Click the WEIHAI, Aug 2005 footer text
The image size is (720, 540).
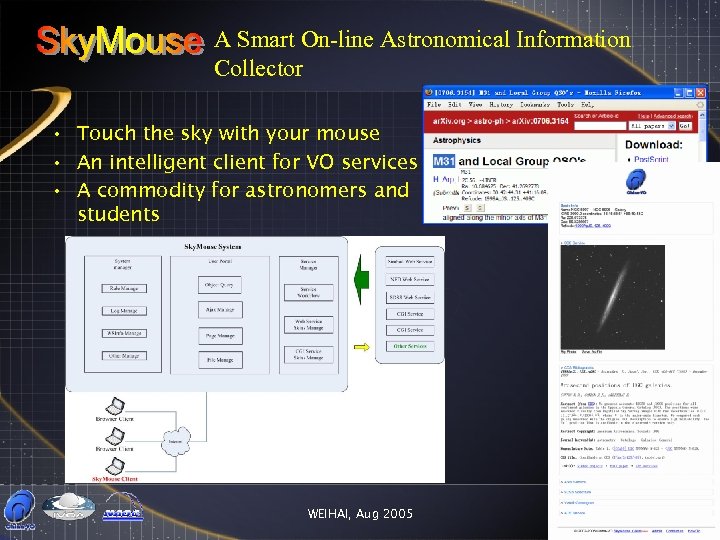point(360,513)
